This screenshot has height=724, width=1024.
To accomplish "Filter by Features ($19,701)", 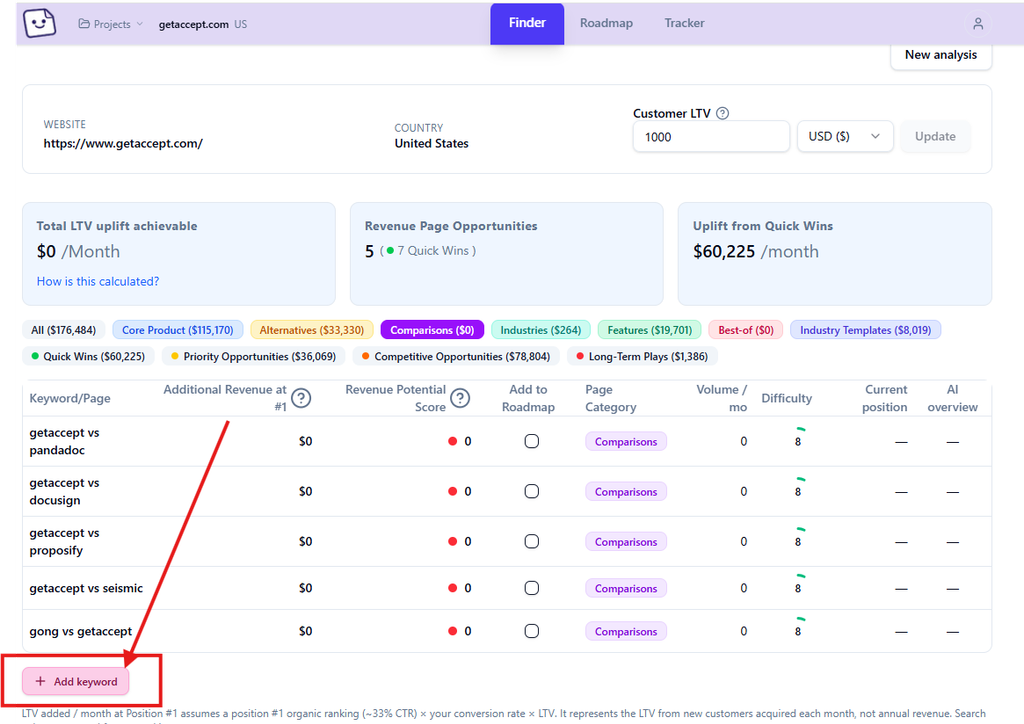I will pos(650,330).
